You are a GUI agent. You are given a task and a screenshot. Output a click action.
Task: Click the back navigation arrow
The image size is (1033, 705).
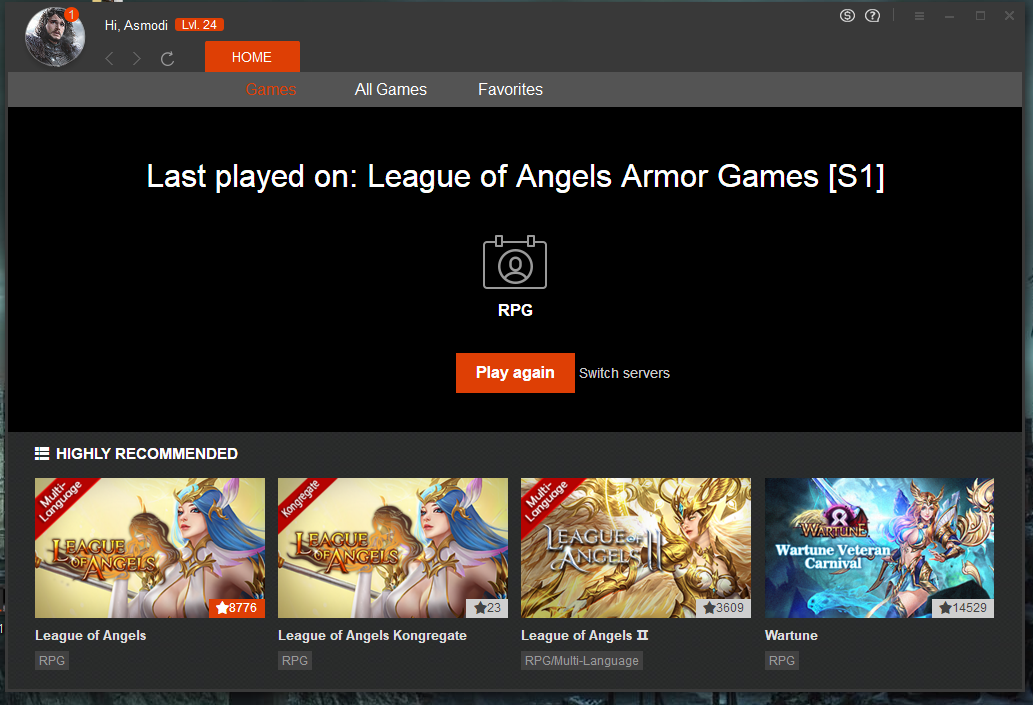click(110, 59)
